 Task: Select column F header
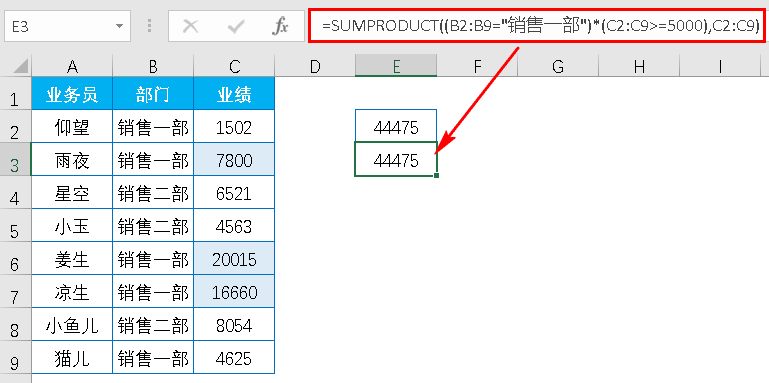coord(477,66)
